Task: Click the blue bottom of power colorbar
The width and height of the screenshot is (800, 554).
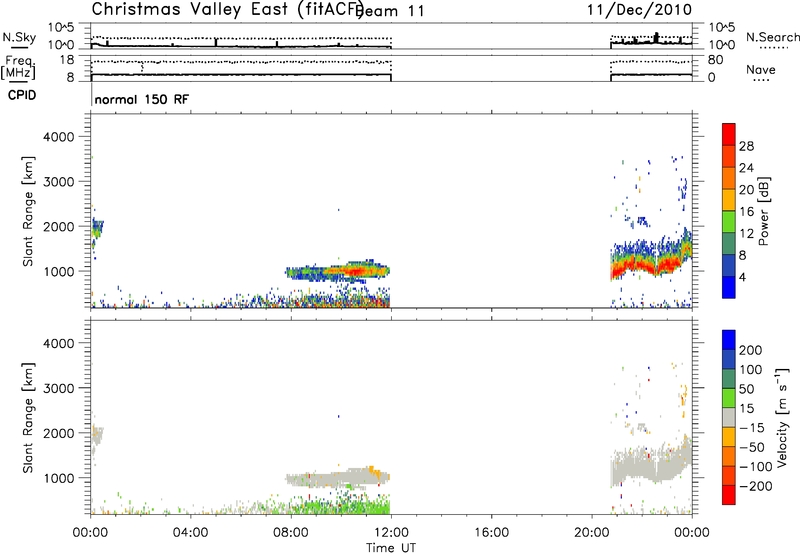Action: click(729, 287)
